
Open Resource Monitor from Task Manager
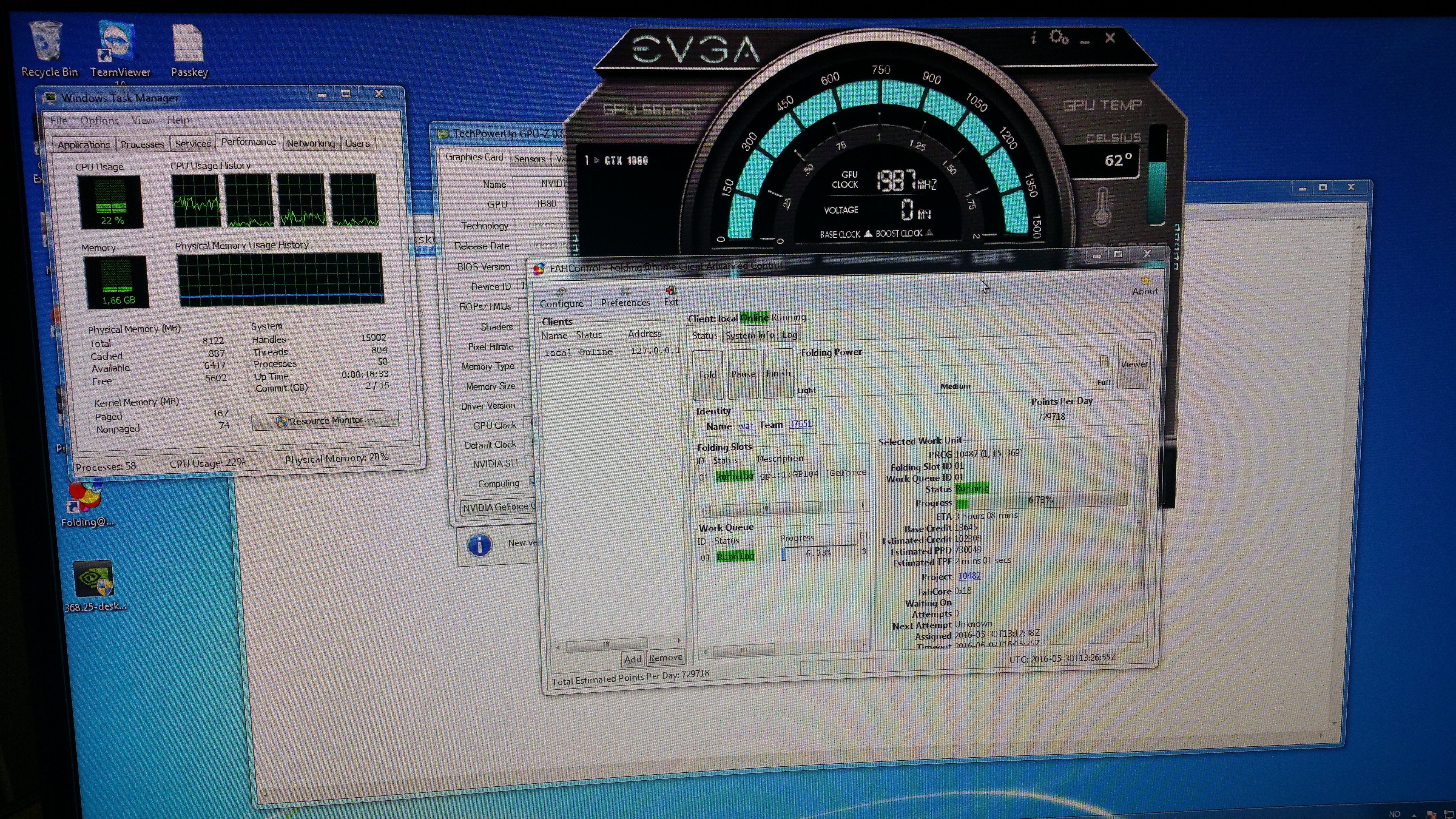[325, 420]
